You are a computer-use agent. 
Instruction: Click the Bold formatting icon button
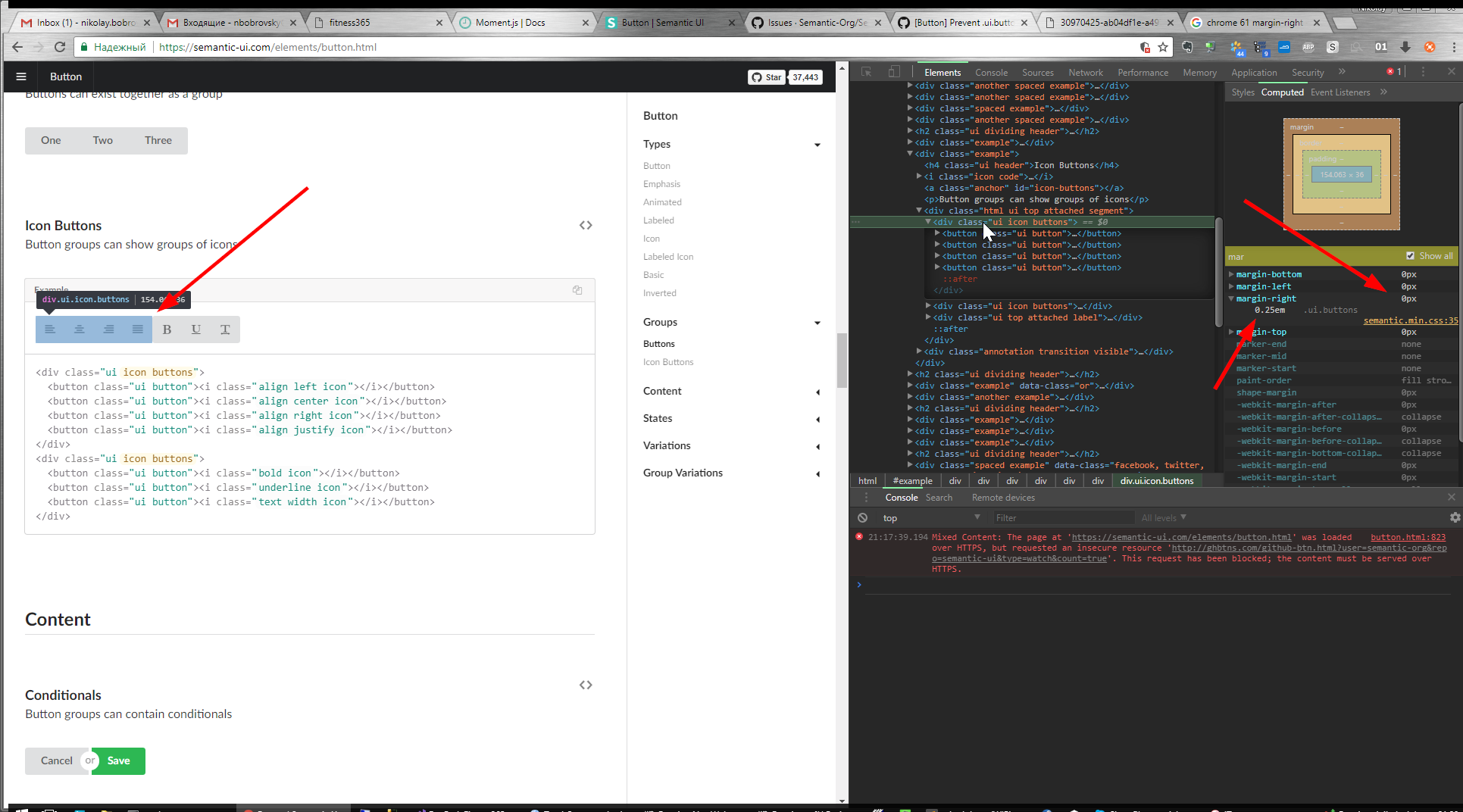(x=167, y=329)
